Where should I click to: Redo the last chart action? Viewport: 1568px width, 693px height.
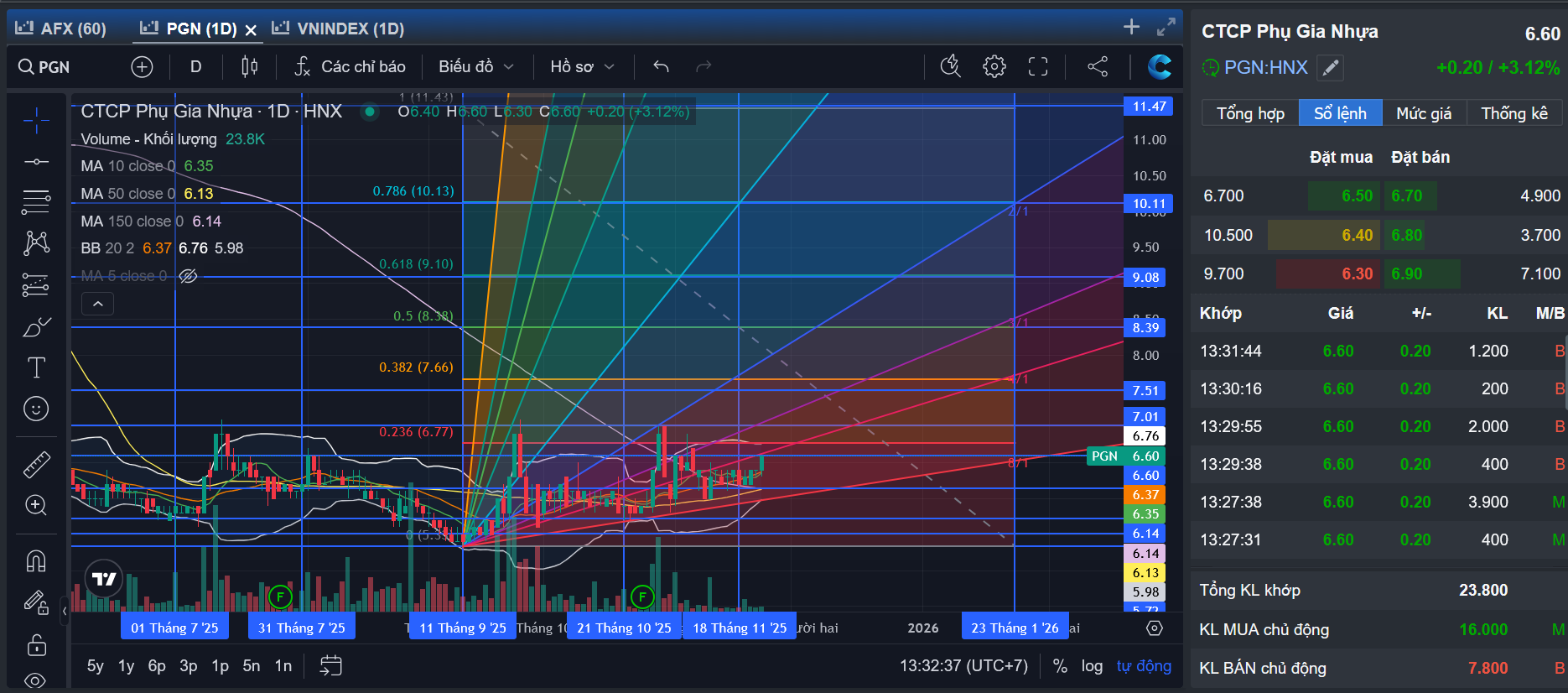(704, 66)
